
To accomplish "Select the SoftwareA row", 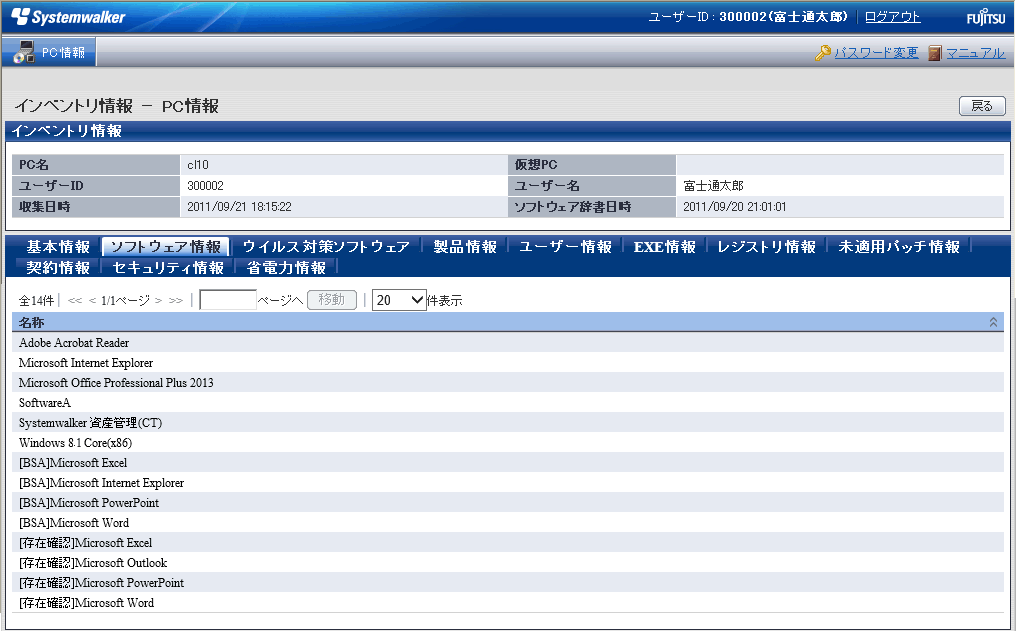I will tap(508, 403).
